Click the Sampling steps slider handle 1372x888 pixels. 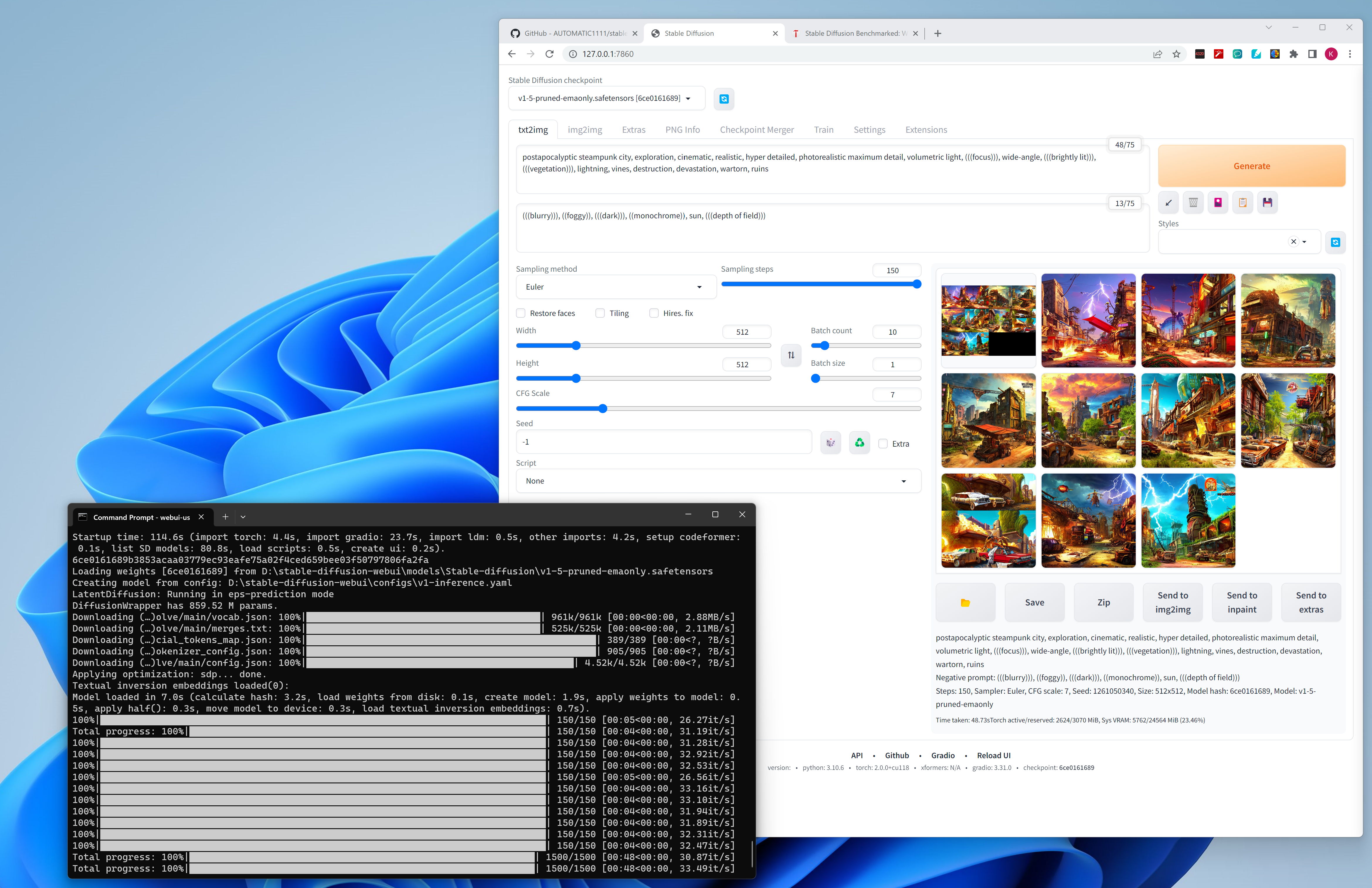(x=917, y=284)
